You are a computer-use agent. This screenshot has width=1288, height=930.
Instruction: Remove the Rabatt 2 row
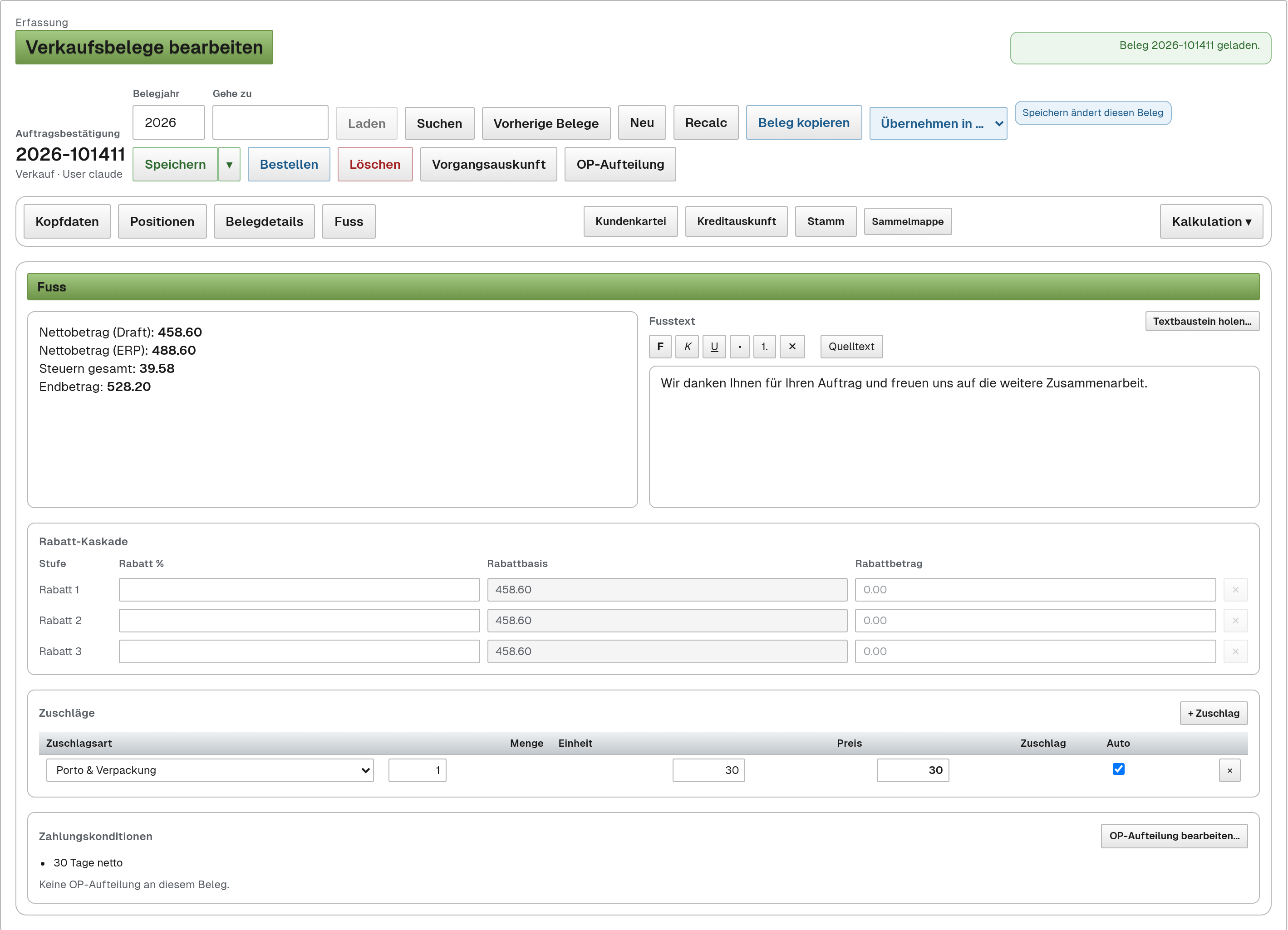coord(1235,621)
